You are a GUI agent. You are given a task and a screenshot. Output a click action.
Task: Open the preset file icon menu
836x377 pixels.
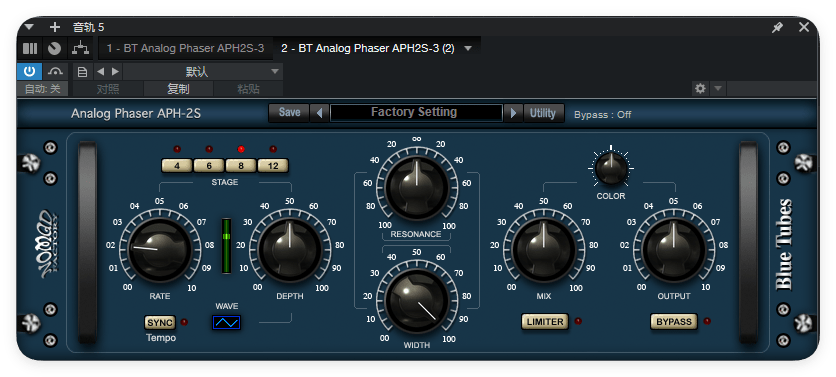pos(82,71)
